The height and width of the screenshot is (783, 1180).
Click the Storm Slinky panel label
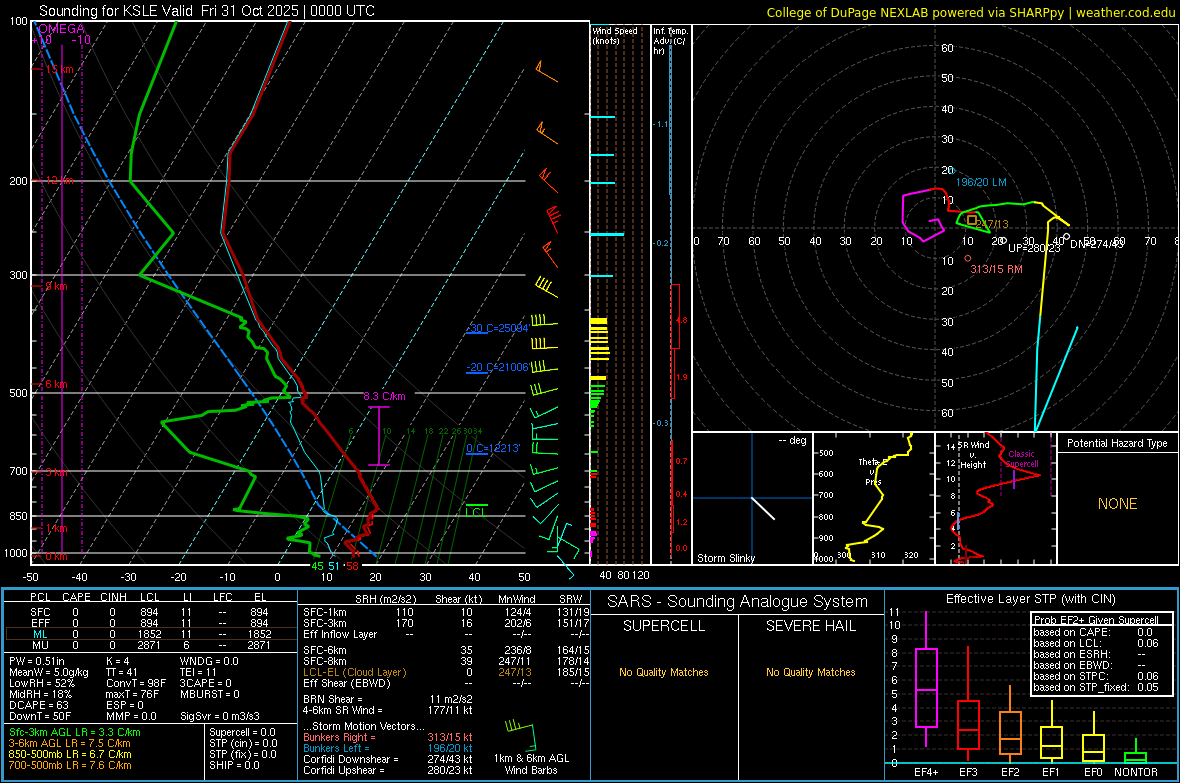click(725, 558)
